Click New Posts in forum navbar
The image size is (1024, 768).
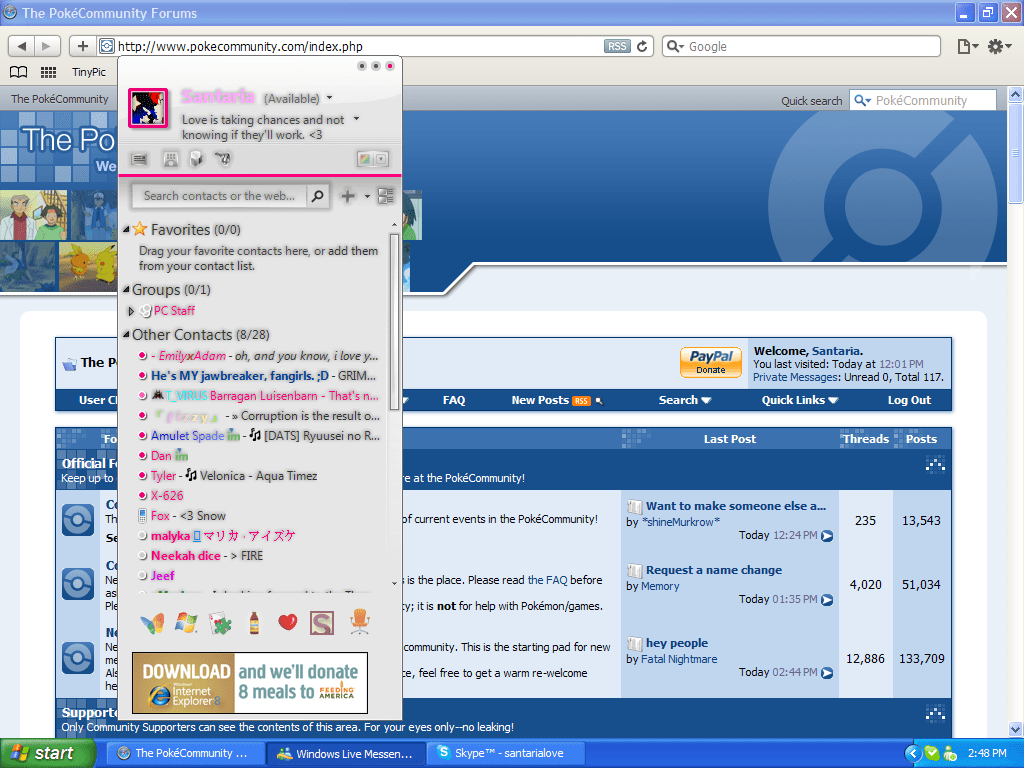click(x=540, y=400)
